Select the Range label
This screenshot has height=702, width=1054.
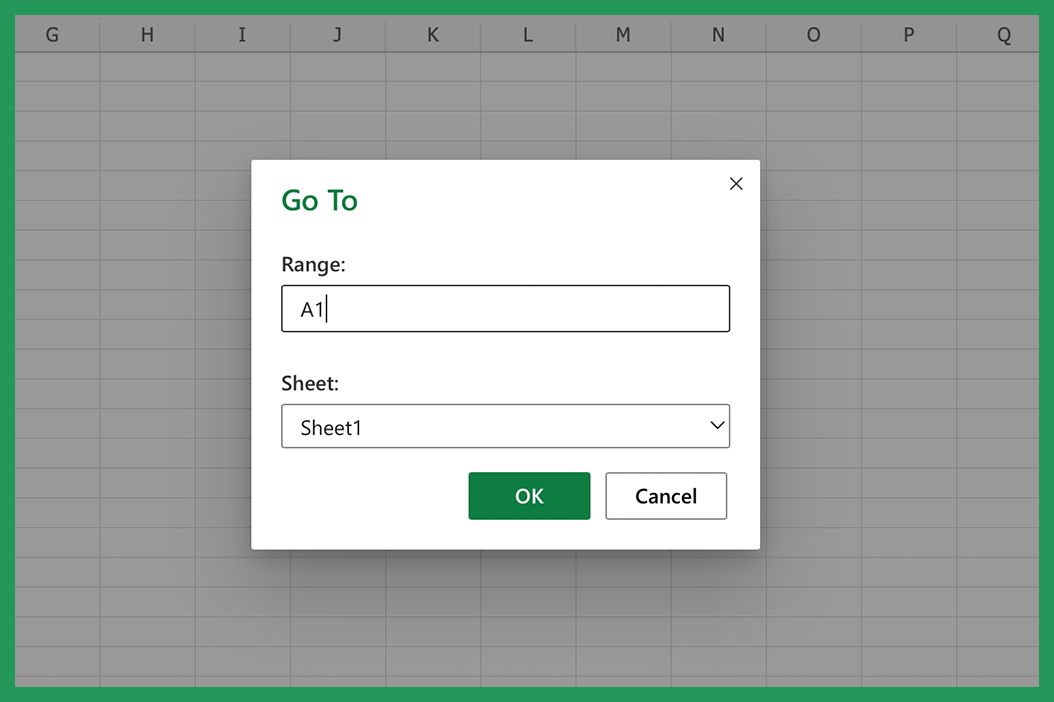pos(313,264)
